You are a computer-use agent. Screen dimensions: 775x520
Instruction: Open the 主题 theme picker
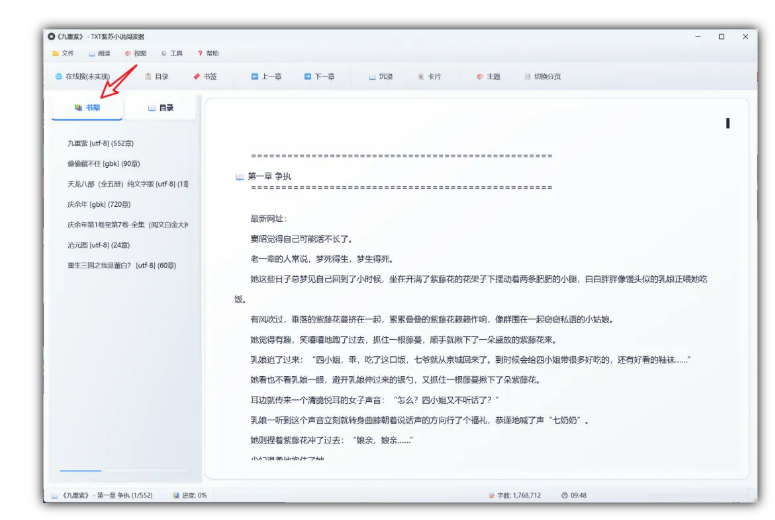click(x=488, y=77)
